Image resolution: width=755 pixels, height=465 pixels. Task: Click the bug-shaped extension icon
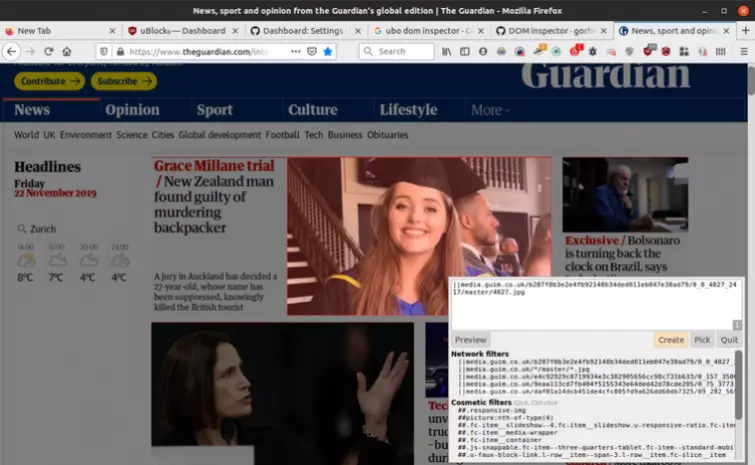(x=593, y=52)
